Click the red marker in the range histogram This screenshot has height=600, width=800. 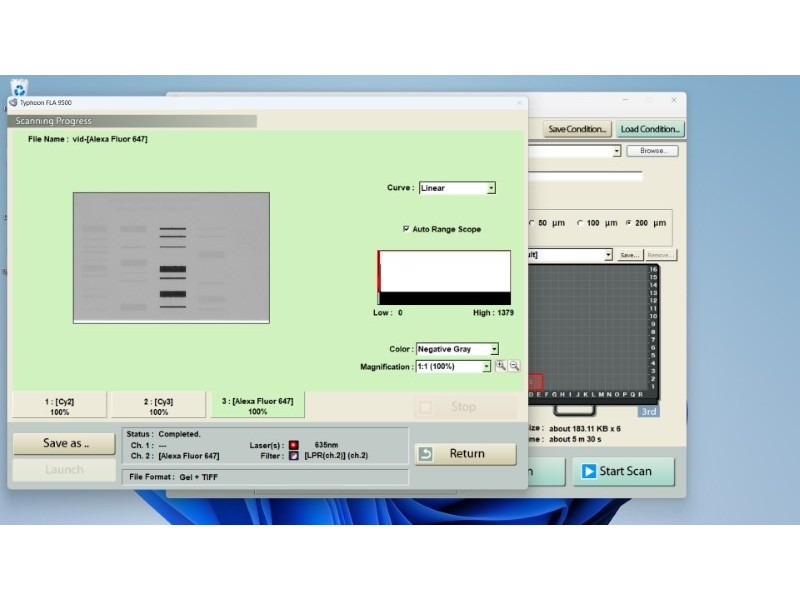[x=379, y=271]
